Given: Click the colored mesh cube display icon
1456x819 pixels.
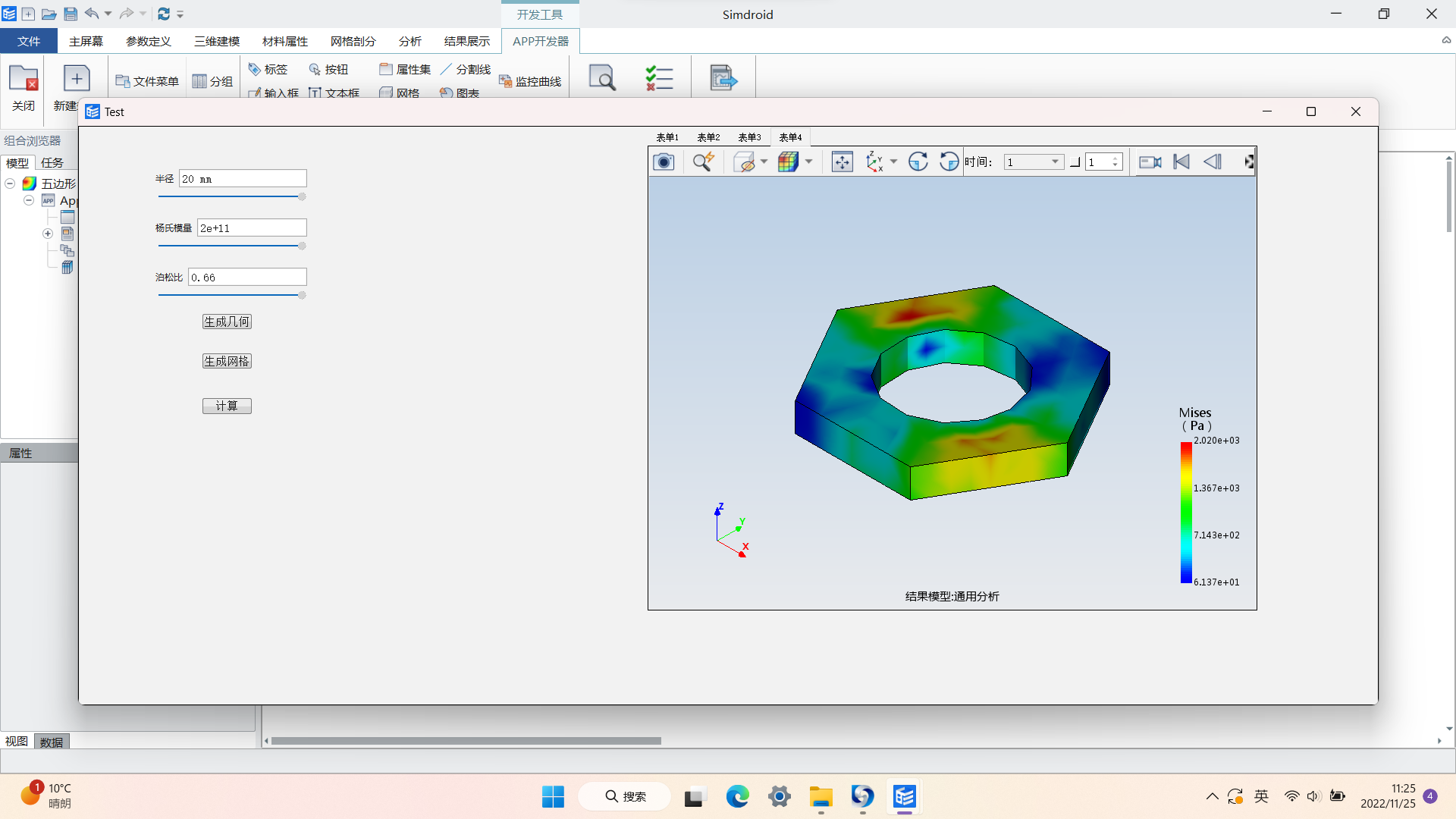Looking at the screenshot, I should pos(789,162).
